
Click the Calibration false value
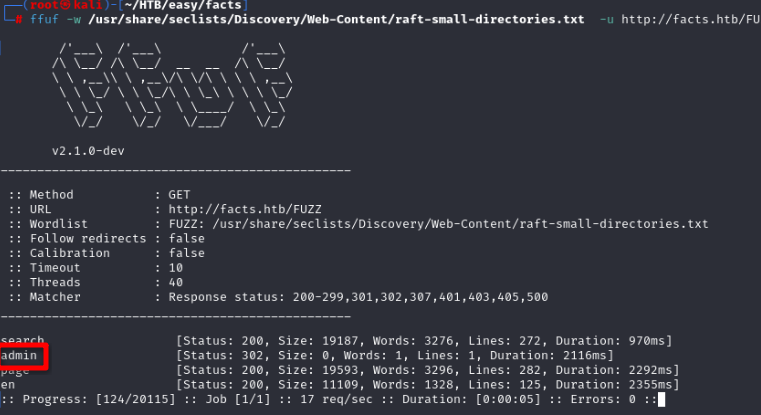click(x=187, y=253)
